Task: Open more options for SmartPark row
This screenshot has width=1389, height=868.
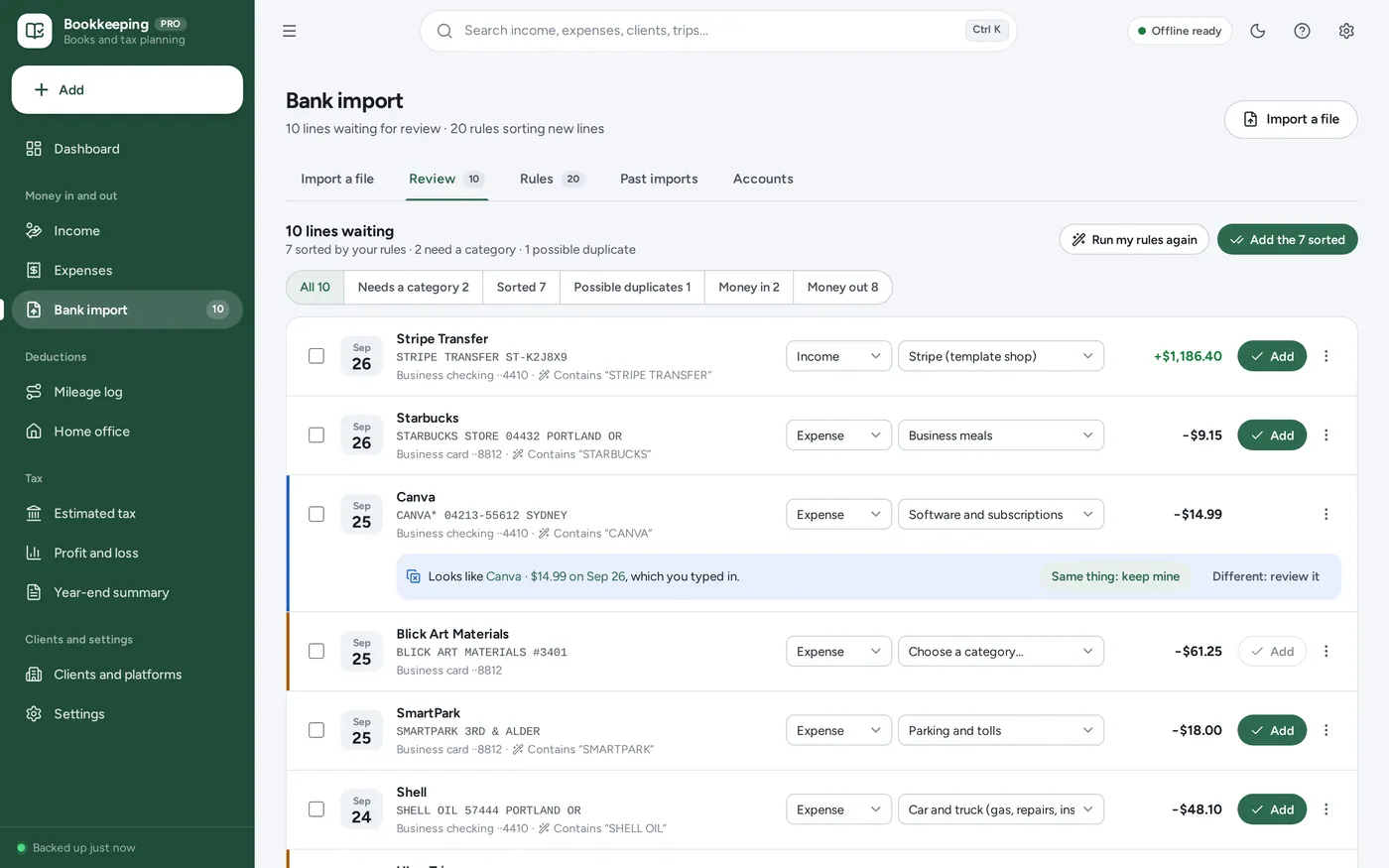Action: [x=1326, y=731]
